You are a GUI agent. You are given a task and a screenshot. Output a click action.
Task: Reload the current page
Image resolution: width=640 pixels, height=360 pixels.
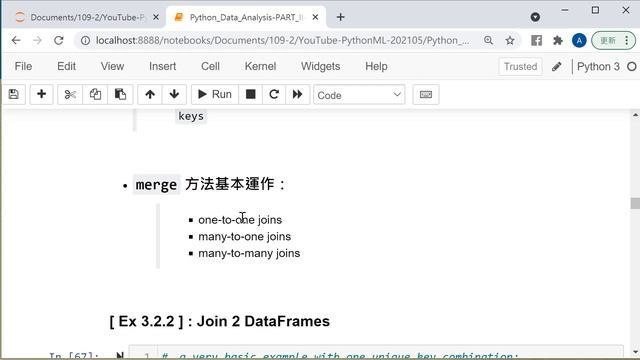tap(59, 40)
